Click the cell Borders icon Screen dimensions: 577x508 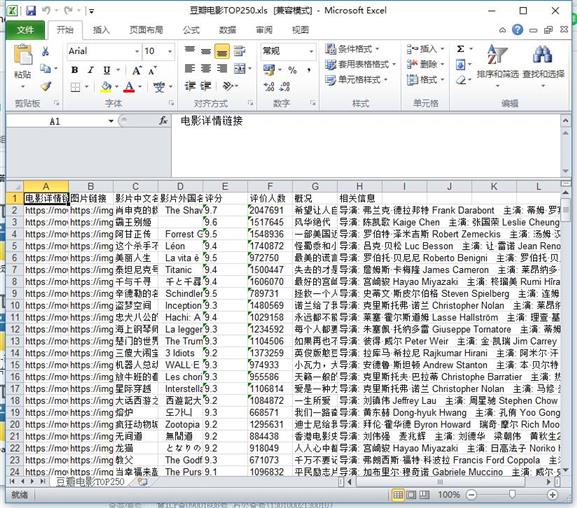click(x=75, y=87)
